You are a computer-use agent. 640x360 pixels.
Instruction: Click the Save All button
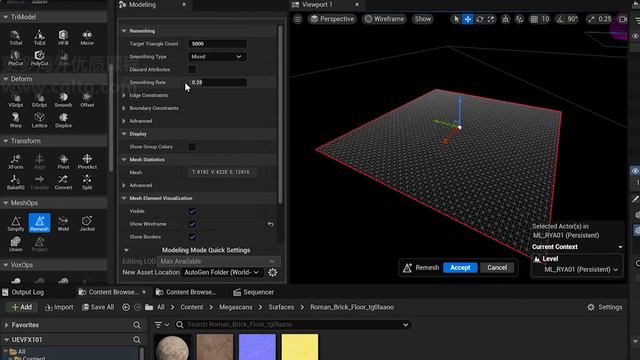pos(98,307)
